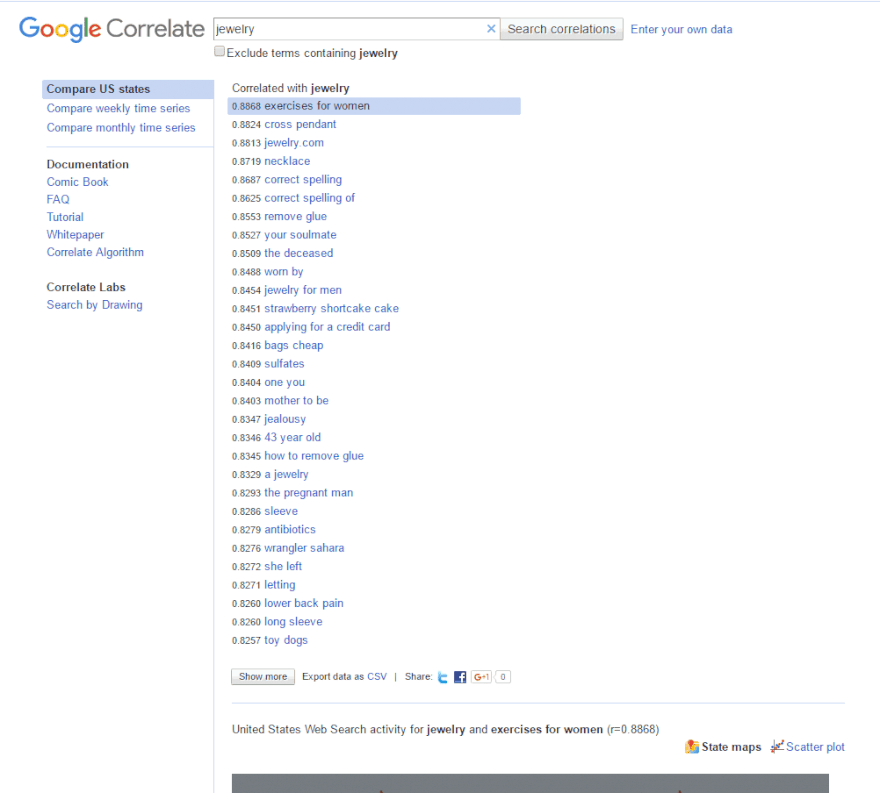Switch to Compare weekly time series
The image size is (880, 793).
coord(118,107)
